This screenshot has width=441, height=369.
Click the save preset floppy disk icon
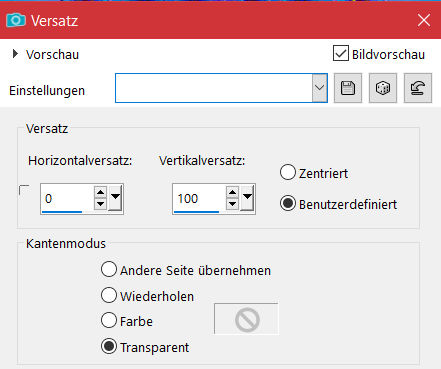tap(348, 88)
